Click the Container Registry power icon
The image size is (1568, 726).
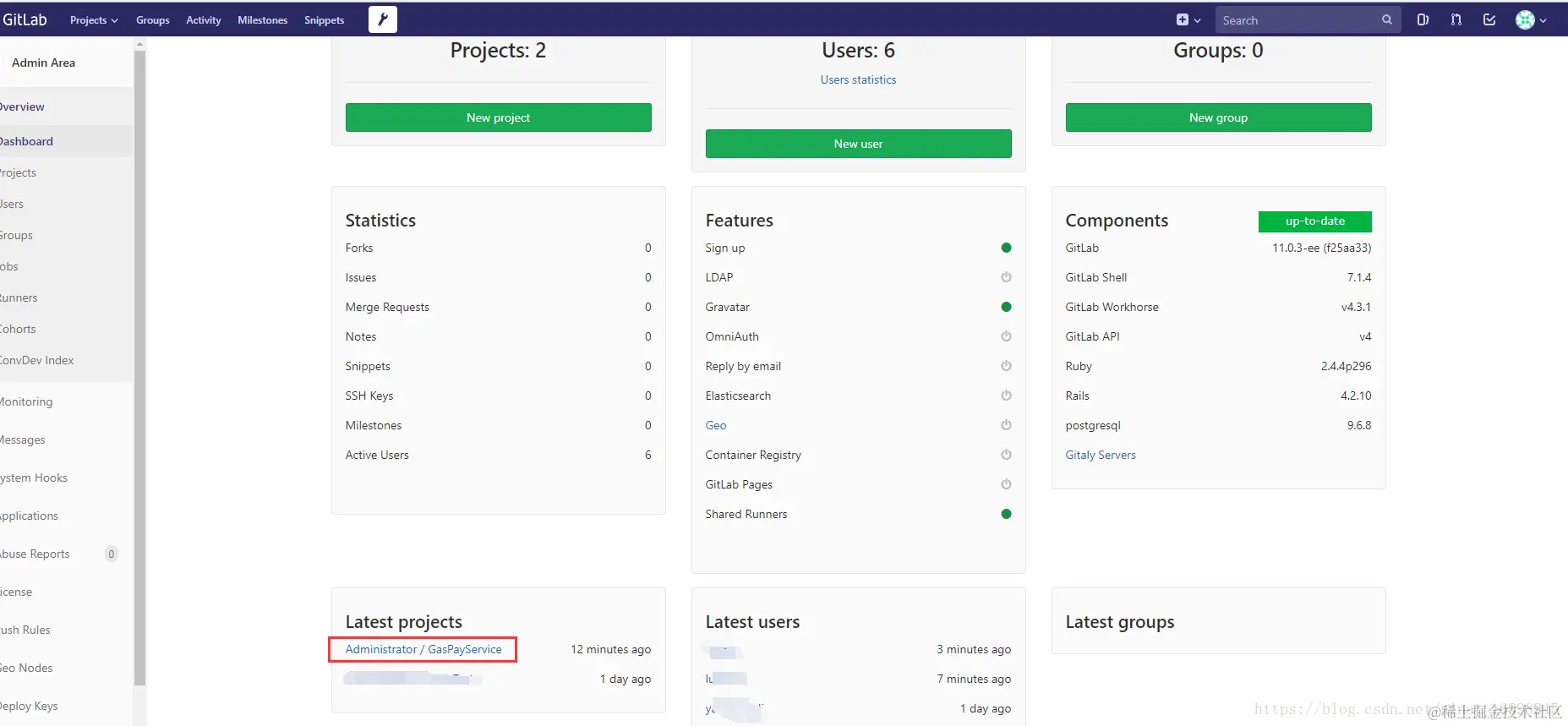[x=1006, y=455]
